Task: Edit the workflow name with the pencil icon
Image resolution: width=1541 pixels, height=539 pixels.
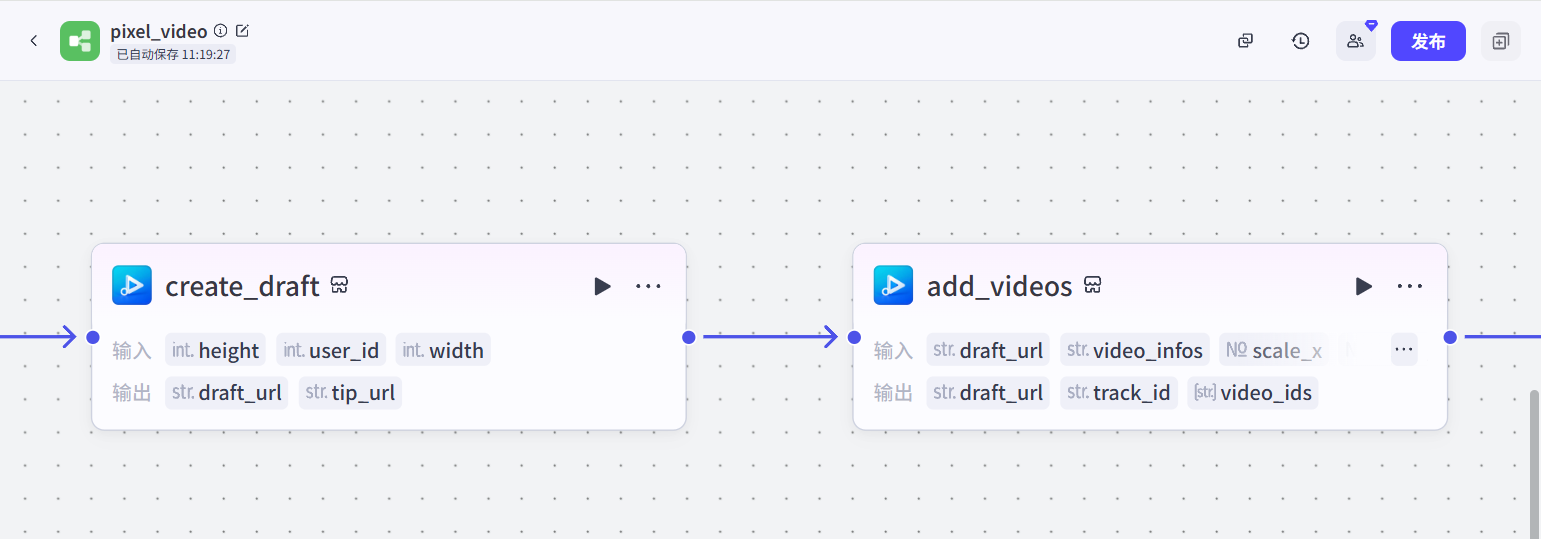Action: click(x=242, y=31)
